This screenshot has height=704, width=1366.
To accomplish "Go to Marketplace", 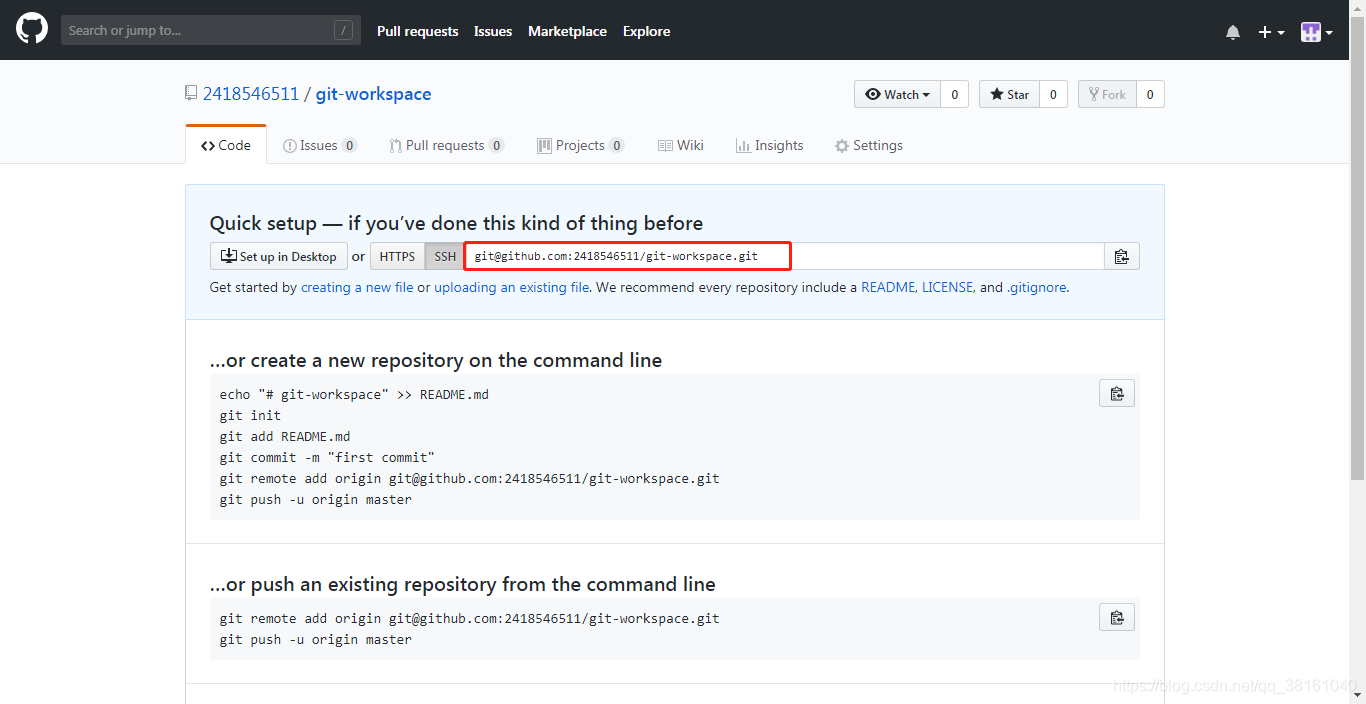I will (x=567, y=31).
